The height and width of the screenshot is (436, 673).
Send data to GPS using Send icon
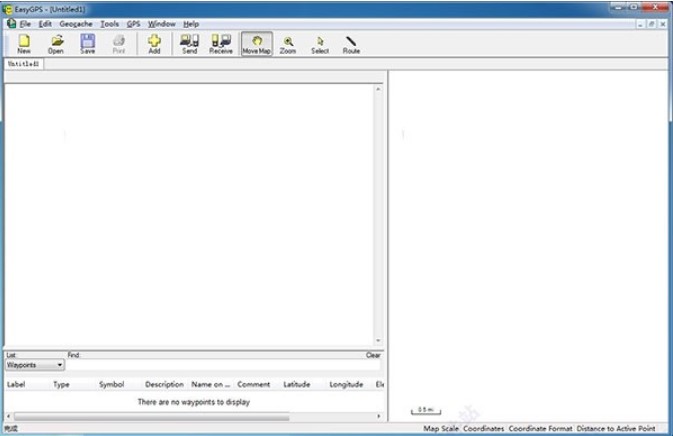[x=189, y=44]
